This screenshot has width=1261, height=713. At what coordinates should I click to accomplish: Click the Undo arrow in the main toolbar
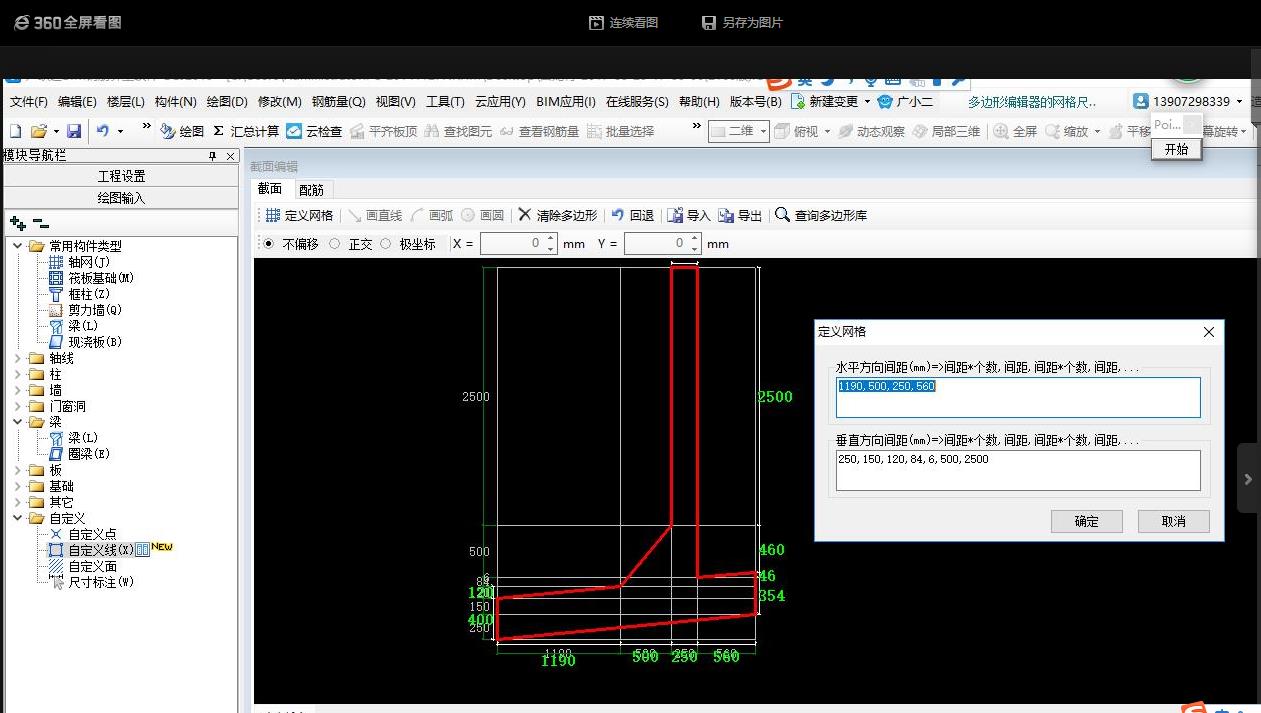102,131
